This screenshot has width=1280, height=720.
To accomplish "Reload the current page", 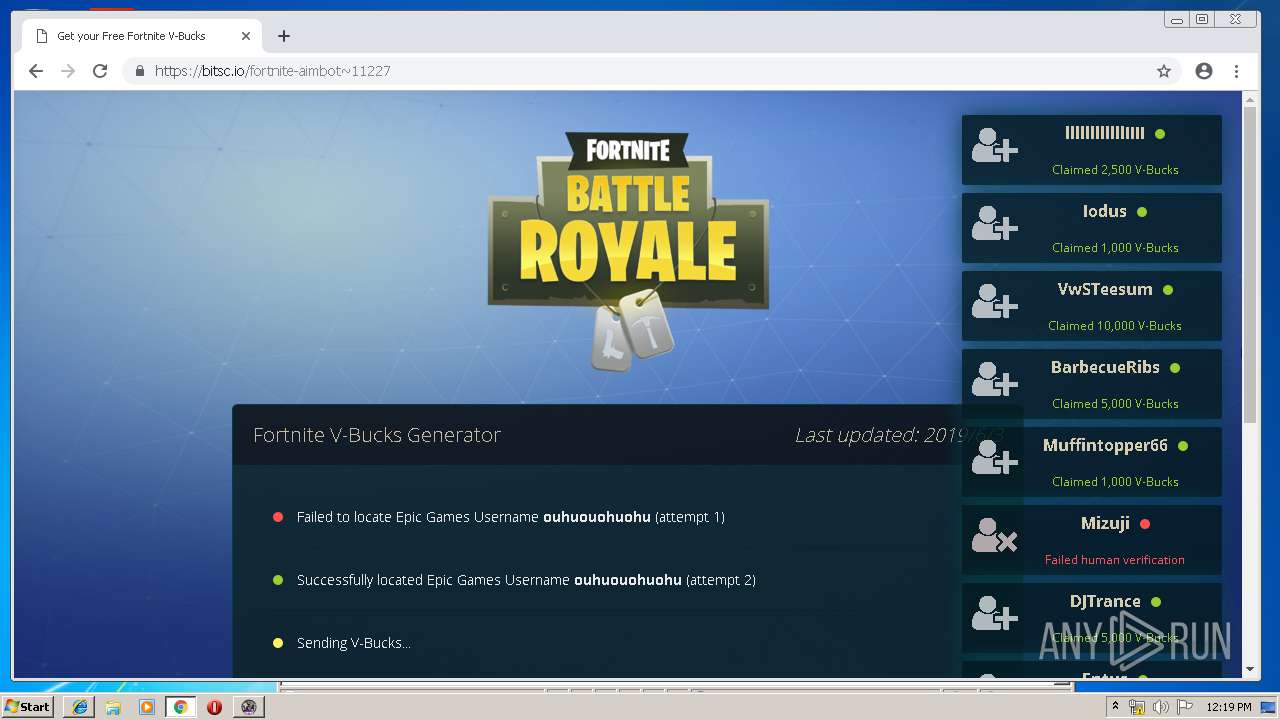I will tap(100, 71).
